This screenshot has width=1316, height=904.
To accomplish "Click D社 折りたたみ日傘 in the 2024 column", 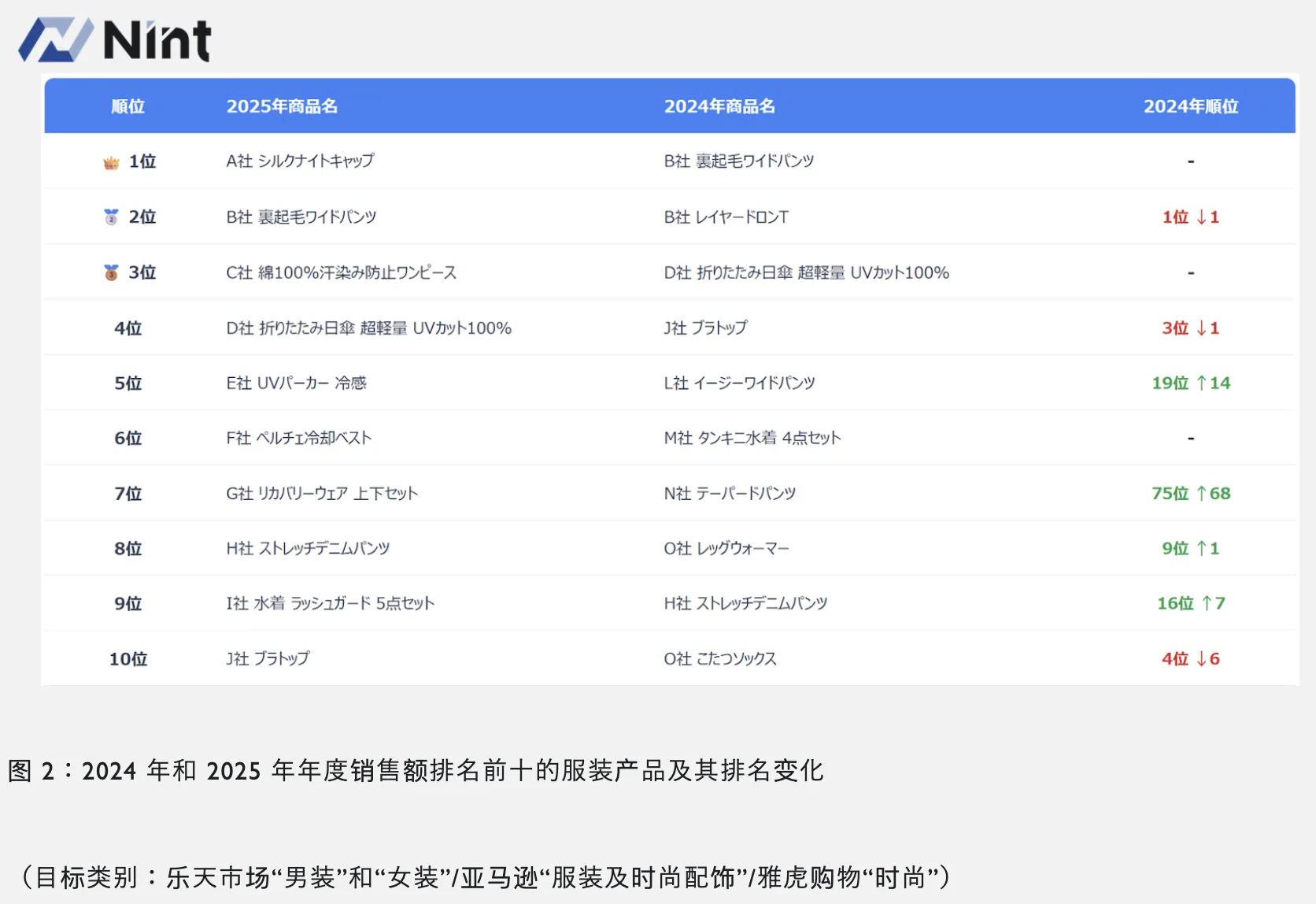I will [807, 272].
